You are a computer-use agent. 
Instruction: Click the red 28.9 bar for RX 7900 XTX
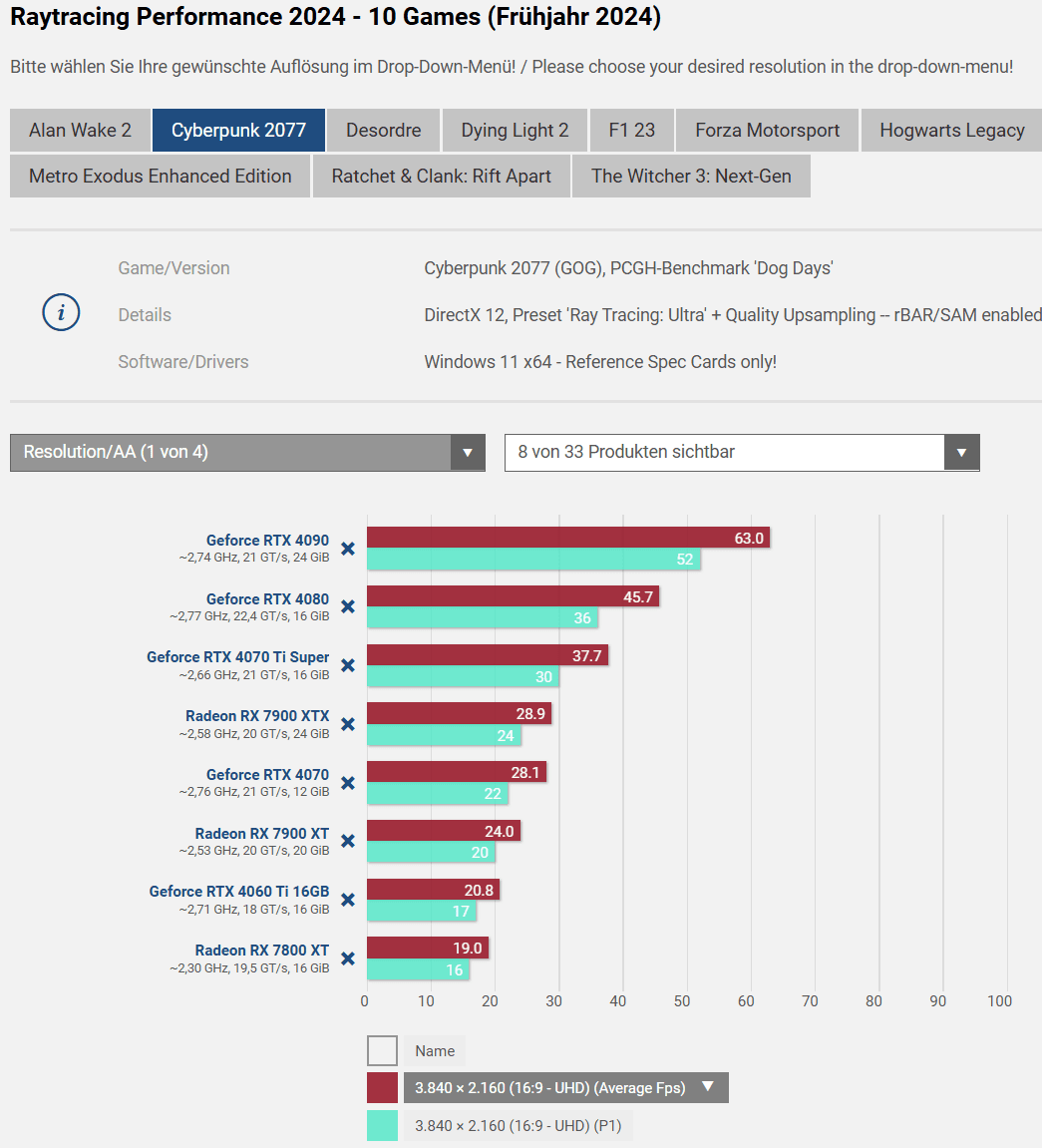(x=459, y=713)
